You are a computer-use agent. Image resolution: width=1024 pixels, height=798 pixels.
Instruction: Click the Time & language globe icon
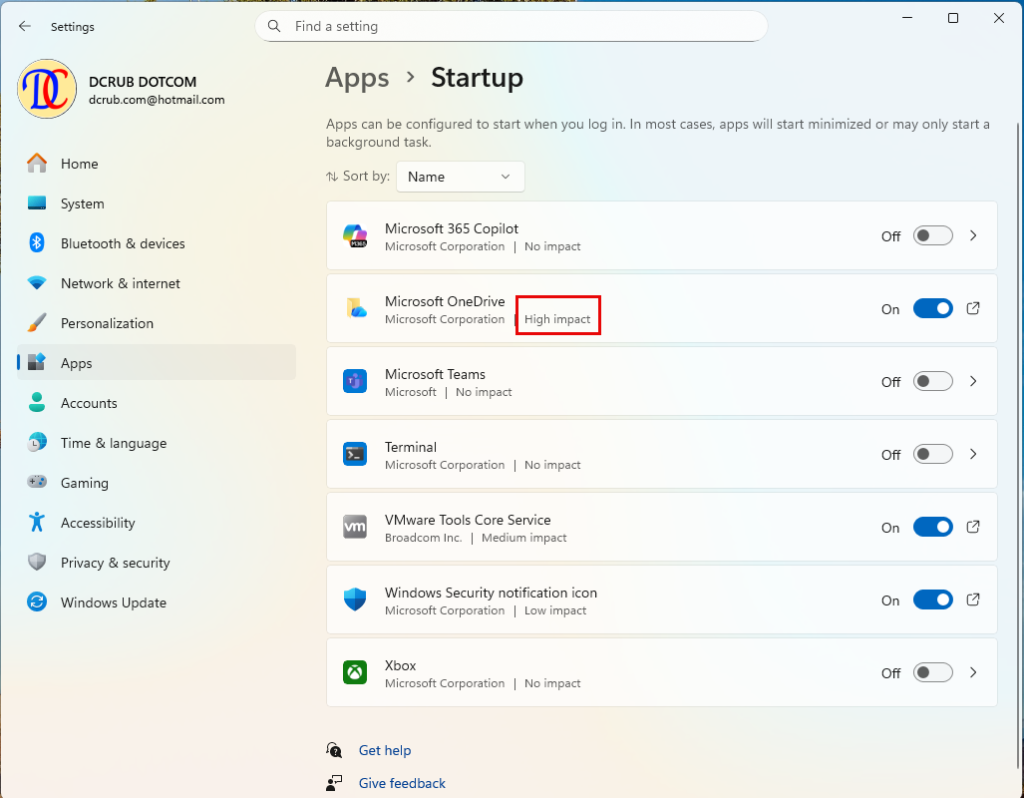click(37, 442)
